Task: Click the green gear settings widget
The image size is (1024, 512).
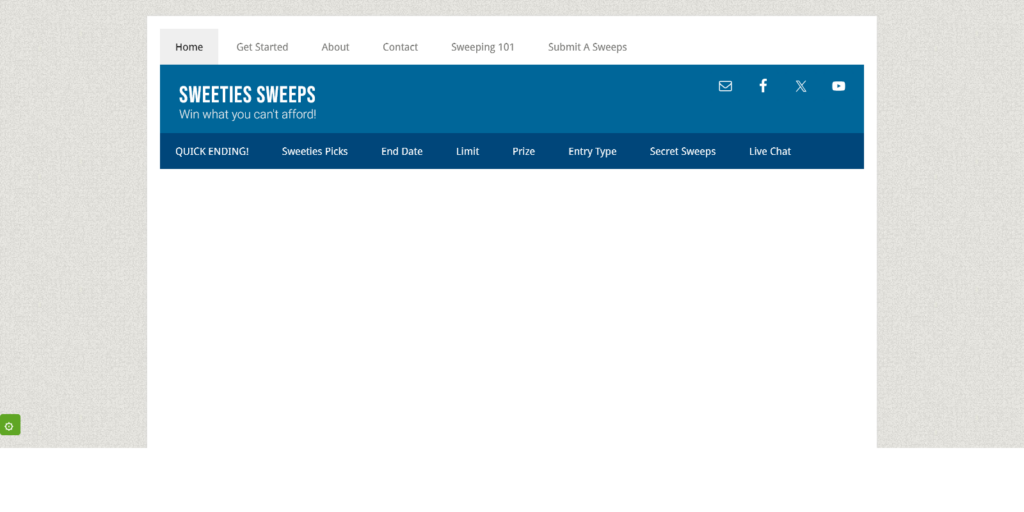Action: (x=10, y=424)
